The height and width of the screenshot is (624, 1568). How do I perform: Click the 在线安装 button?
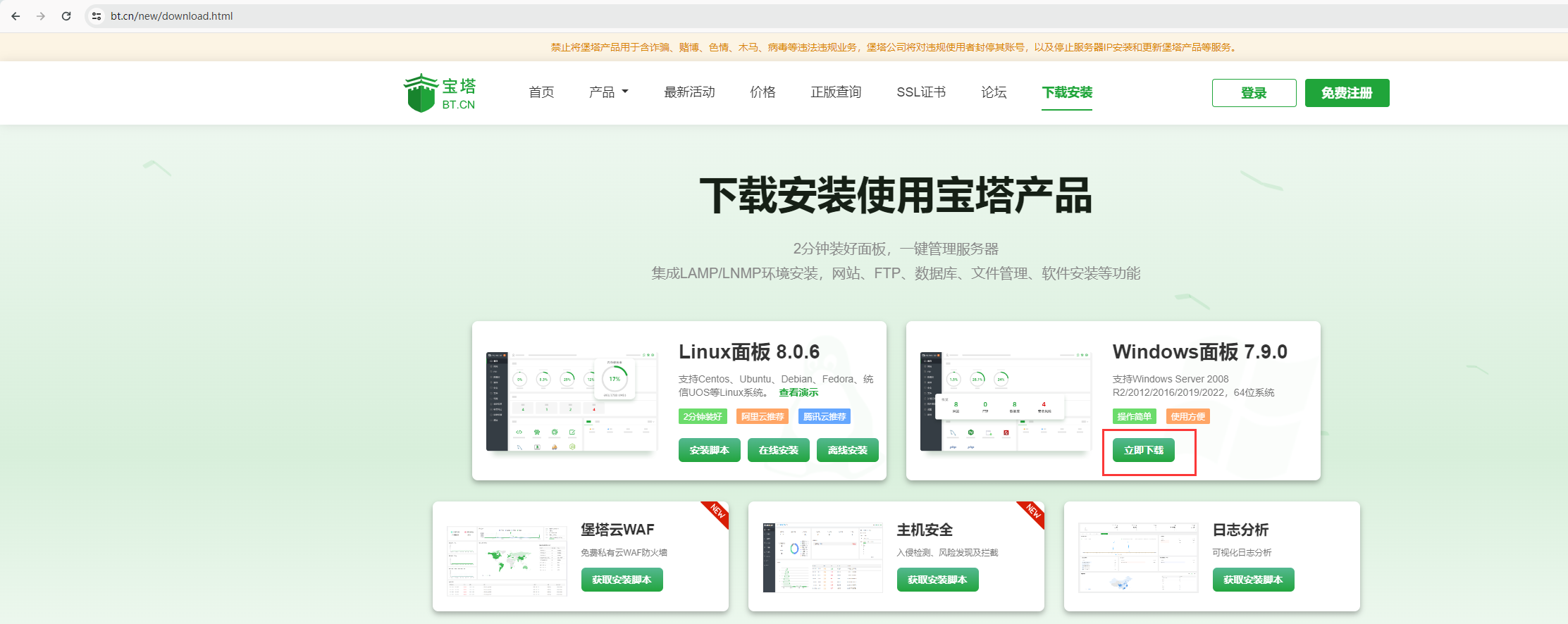pyautogui.click(x=778, y=450)
